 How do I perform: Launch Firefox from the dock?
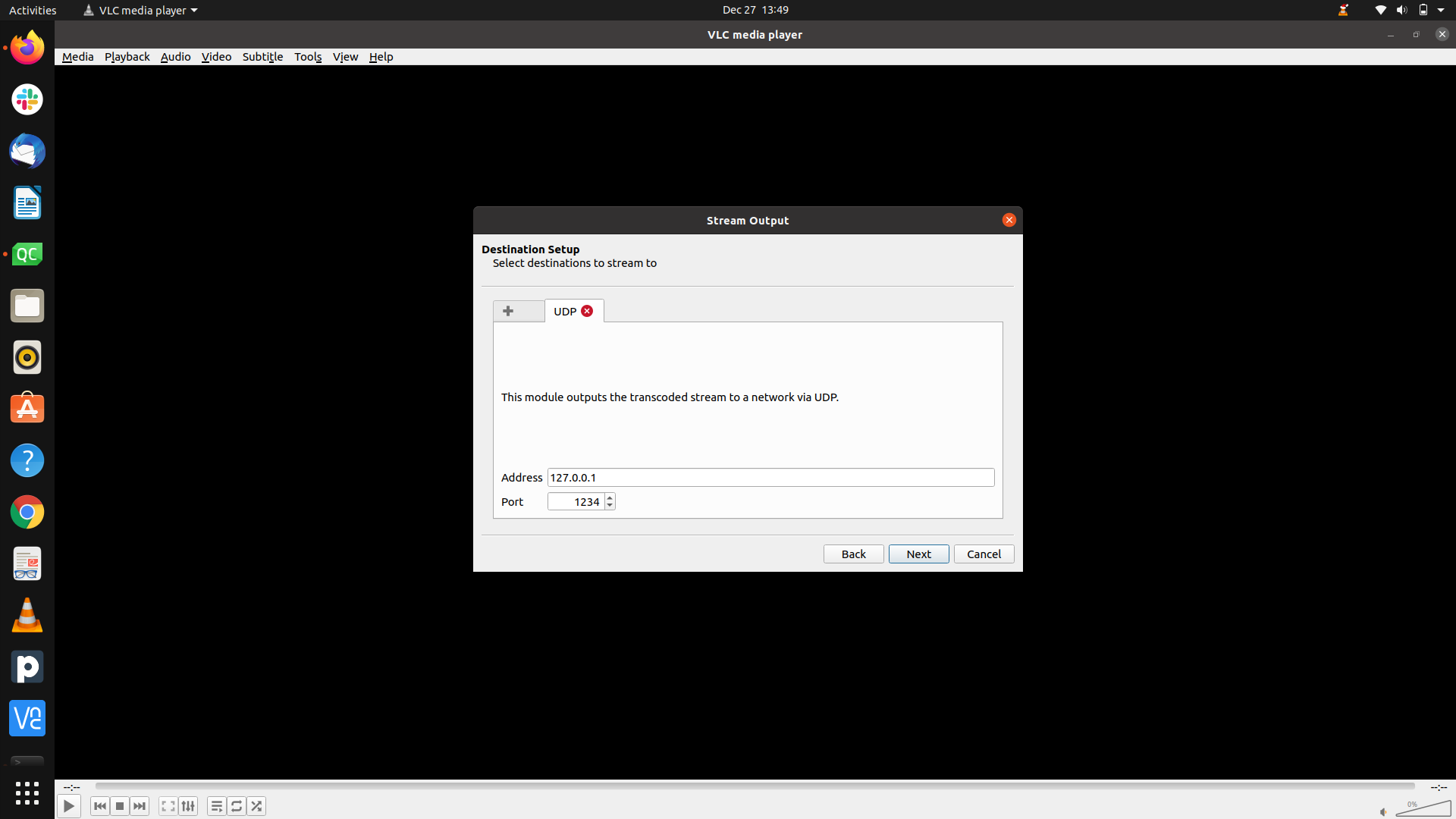[27, 48]
